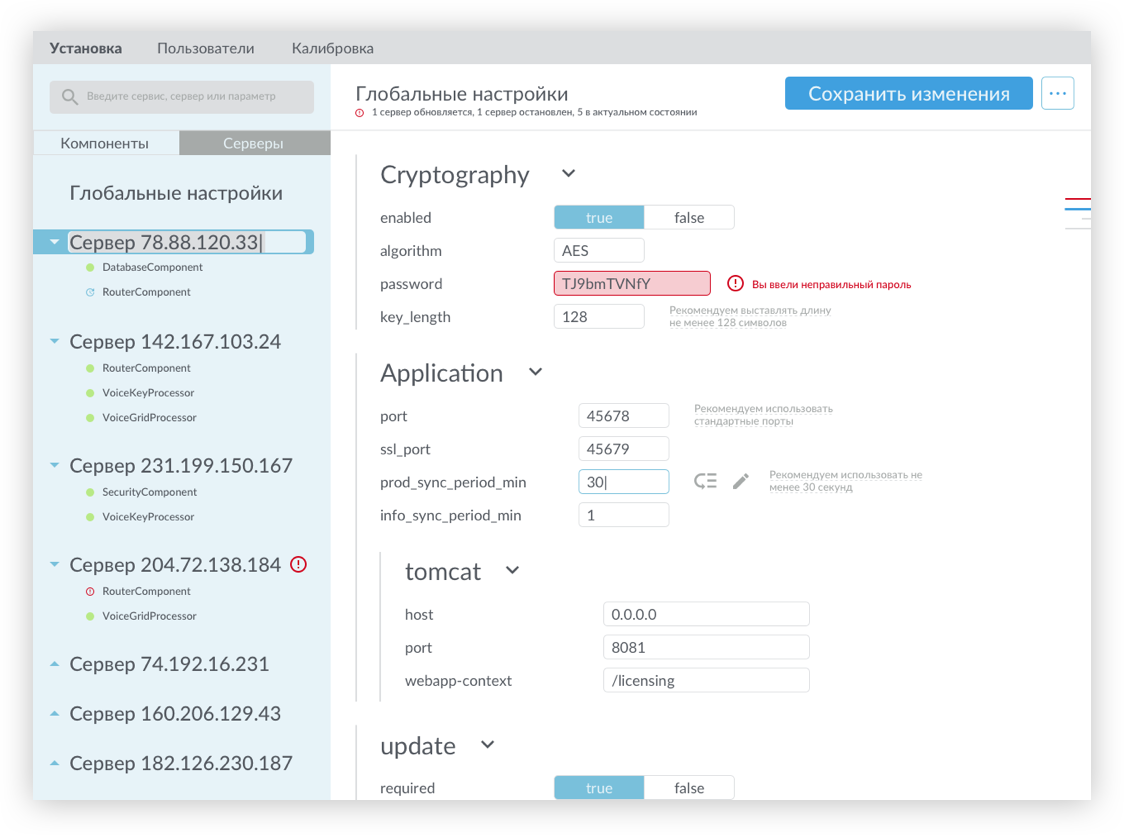
Task: Open the three-dots more options button
Action: pyautogui.click(x=1057, y=93)
